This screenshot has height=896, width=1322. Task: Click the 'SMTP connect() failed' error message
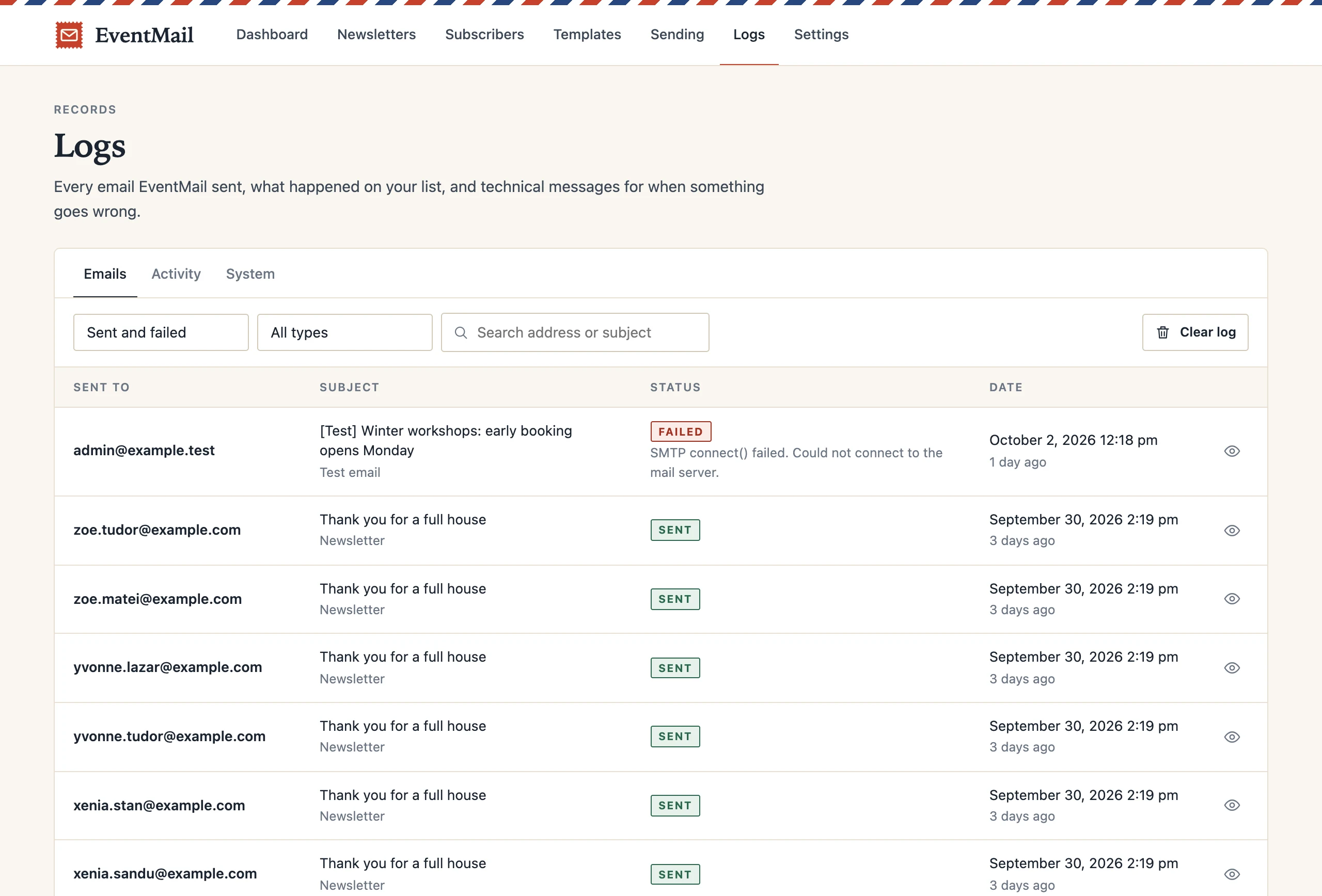click(796, 463)
